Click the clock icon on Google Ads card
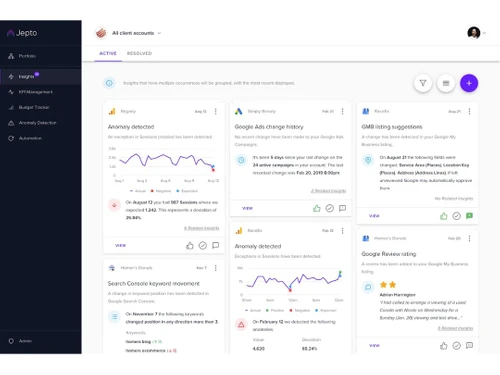Screen dimensions: 500x375 [241, 160]
